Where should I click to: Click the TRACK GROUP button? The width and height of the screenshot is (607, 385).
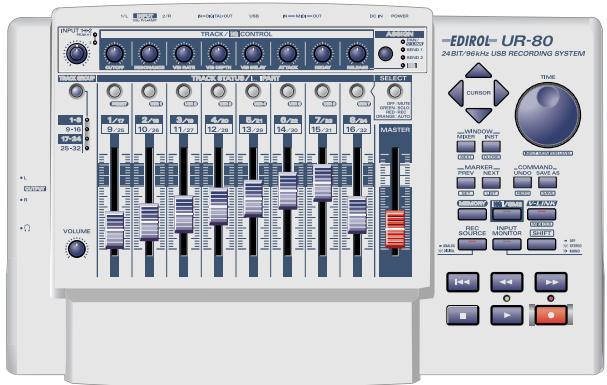(76, 91)
